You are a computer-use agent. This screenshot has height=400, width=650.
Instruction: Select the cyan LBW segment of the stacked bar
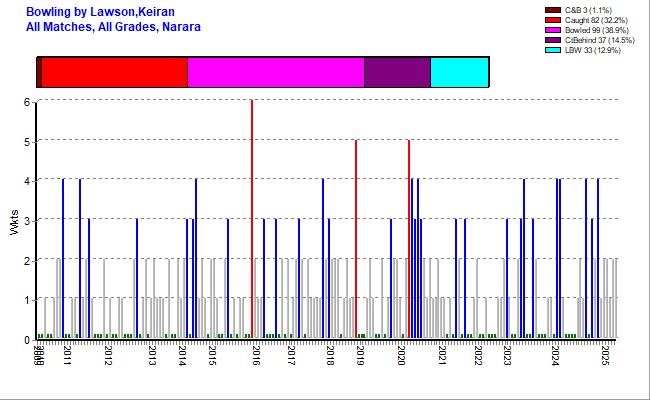pos(460,73)
